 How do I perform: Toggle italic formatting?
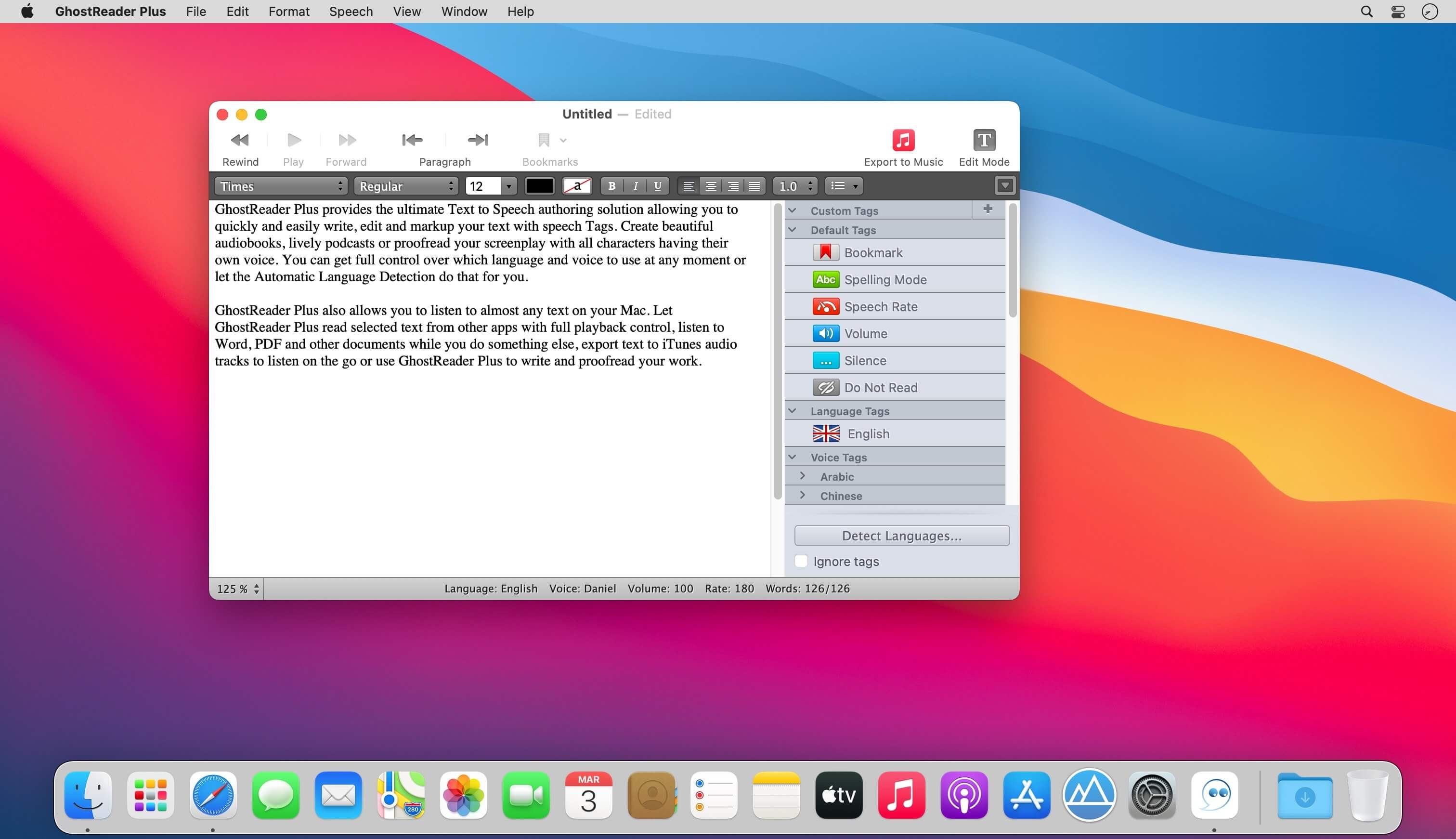(x=635, y=186)
